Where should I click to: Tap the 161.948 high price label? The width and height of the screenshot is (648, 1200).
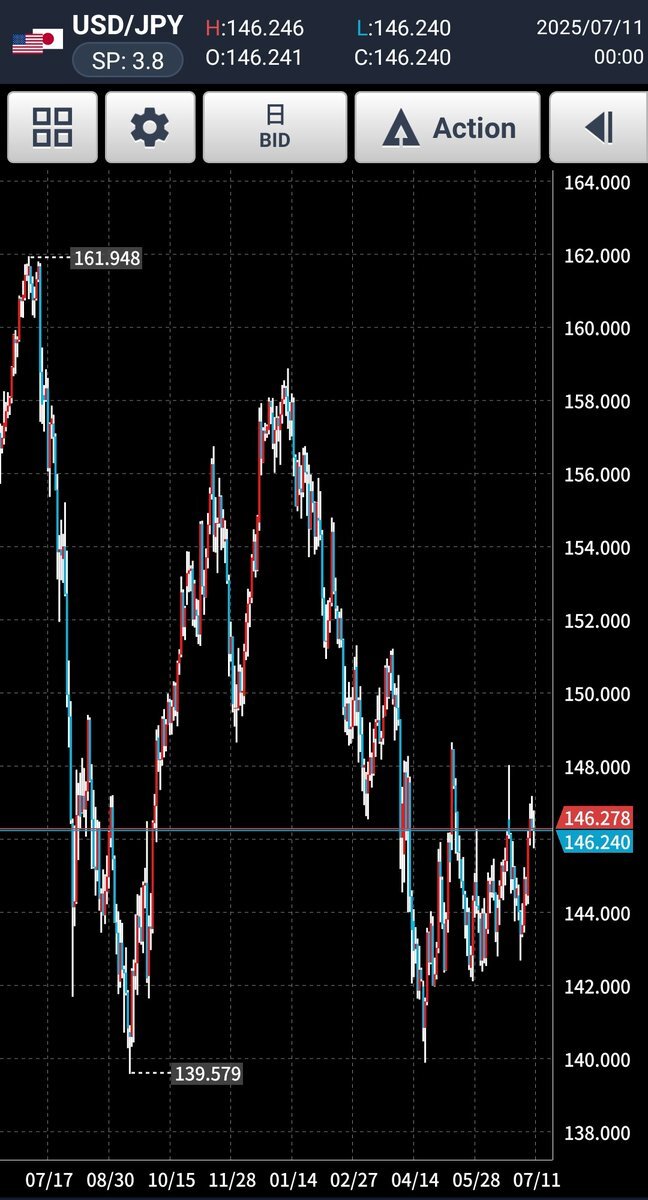point(107,258)
